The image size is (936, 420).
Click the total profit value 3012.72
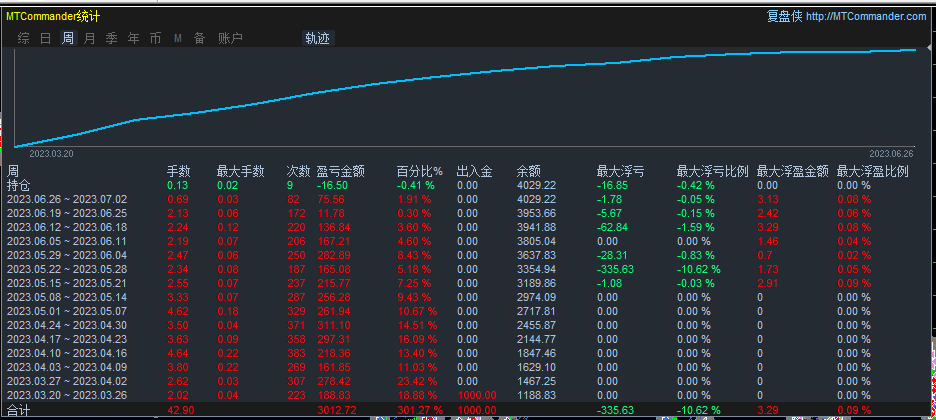(x=337, y=410)
